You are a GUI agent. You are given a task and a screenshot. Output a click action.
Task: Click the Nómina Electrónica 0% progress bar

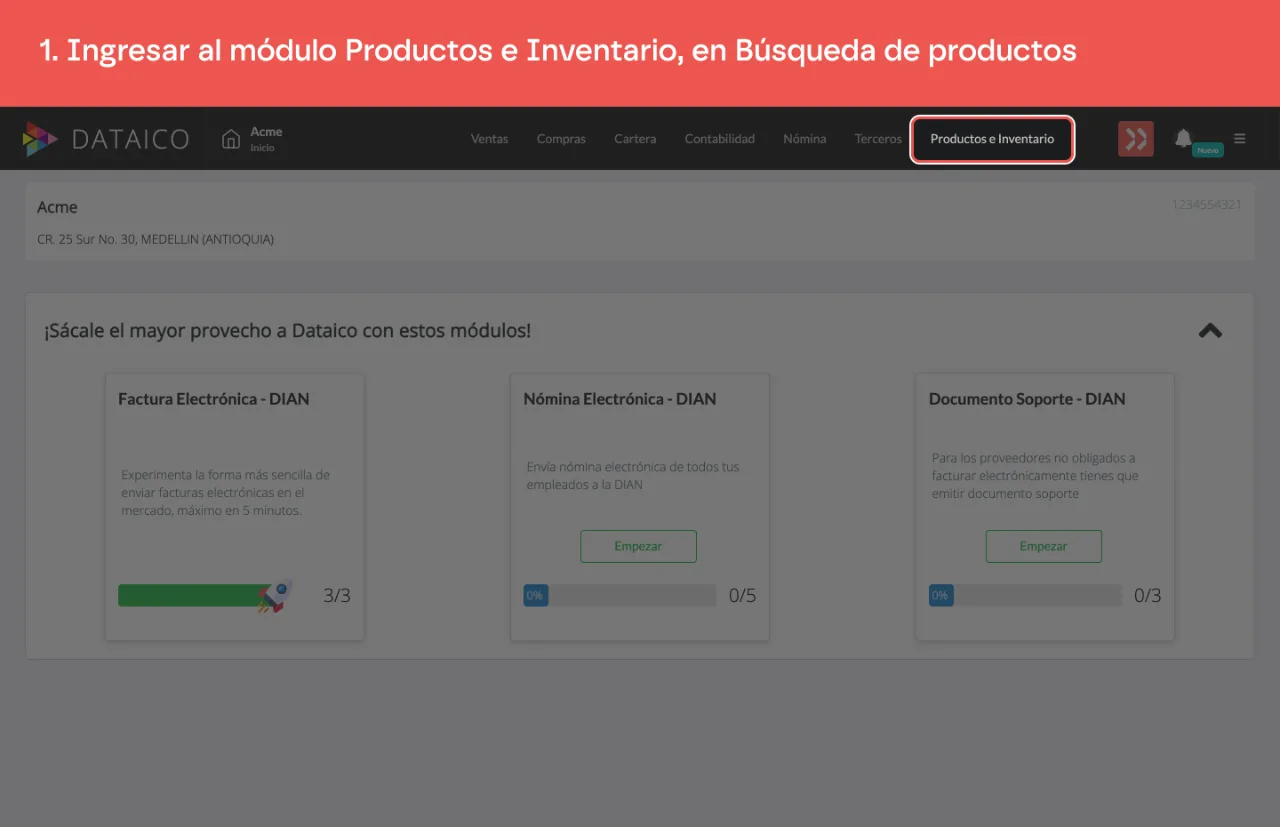tap(620, 595)
